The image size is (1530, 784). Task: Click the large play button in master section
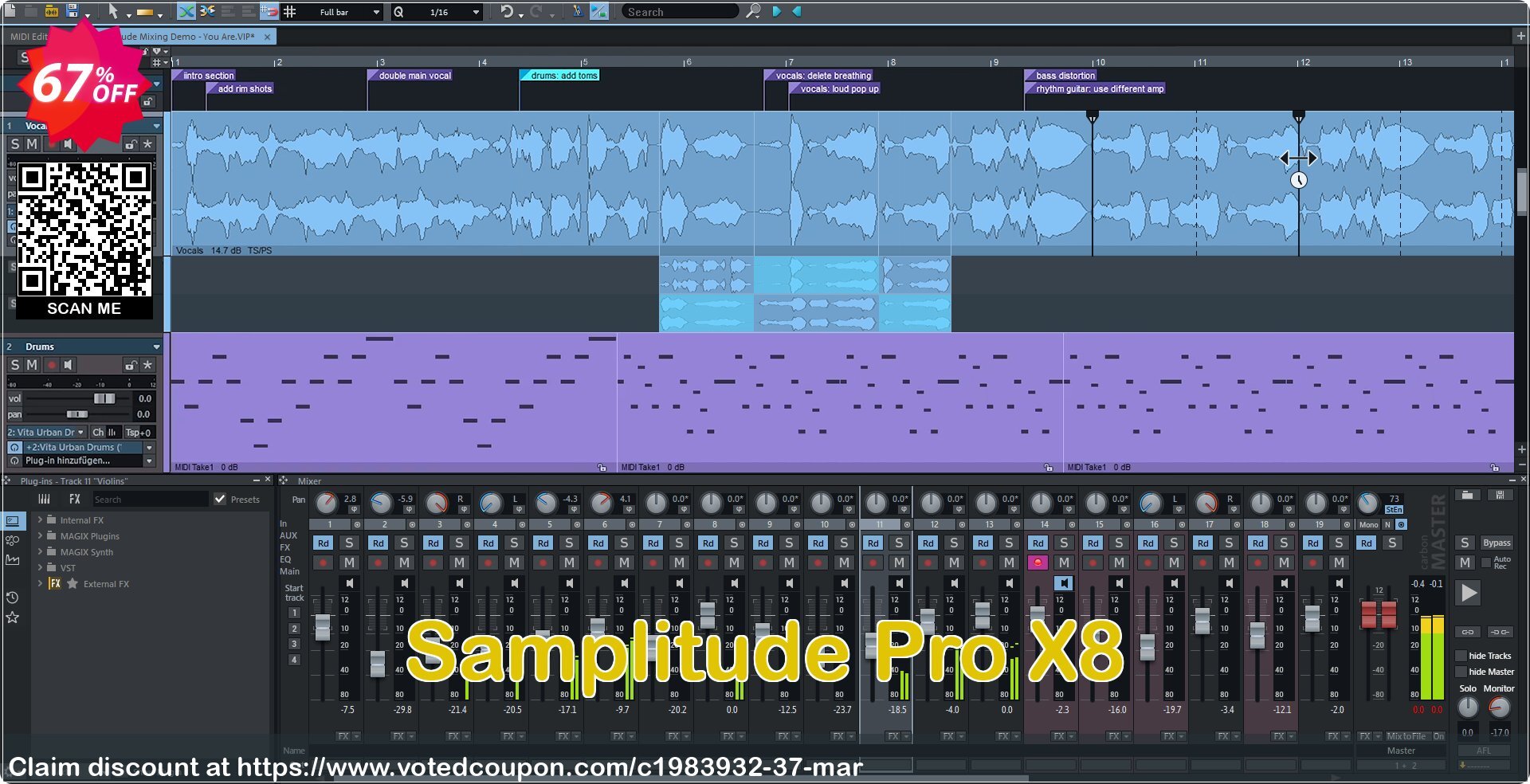[1468, 593]
